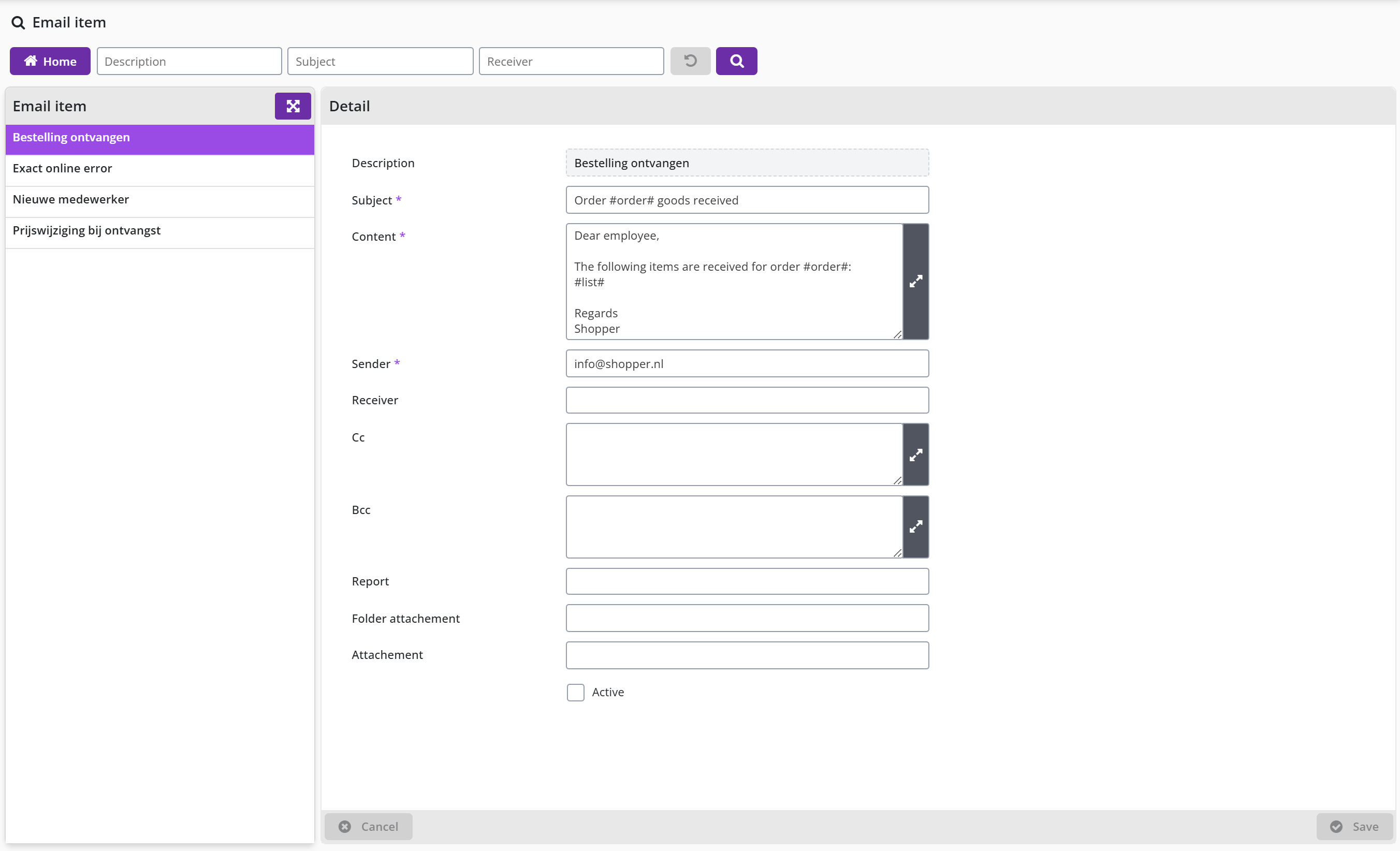Screen dimensions: 1400x851
Task: Click into the Bcc text area
Action: coord(734,526)
